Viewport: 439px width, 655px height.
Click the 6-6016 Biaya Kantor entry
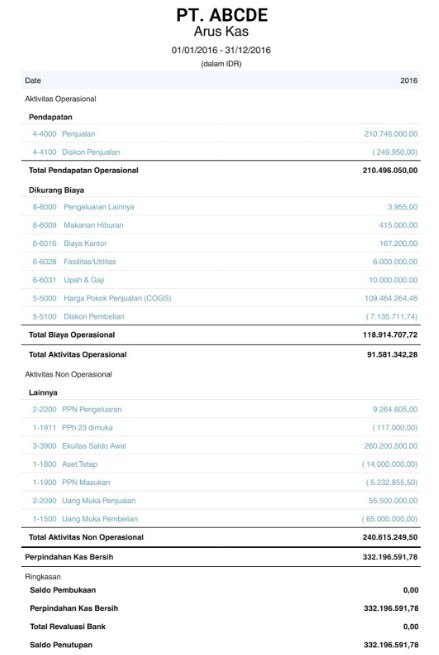pos(69,243)
